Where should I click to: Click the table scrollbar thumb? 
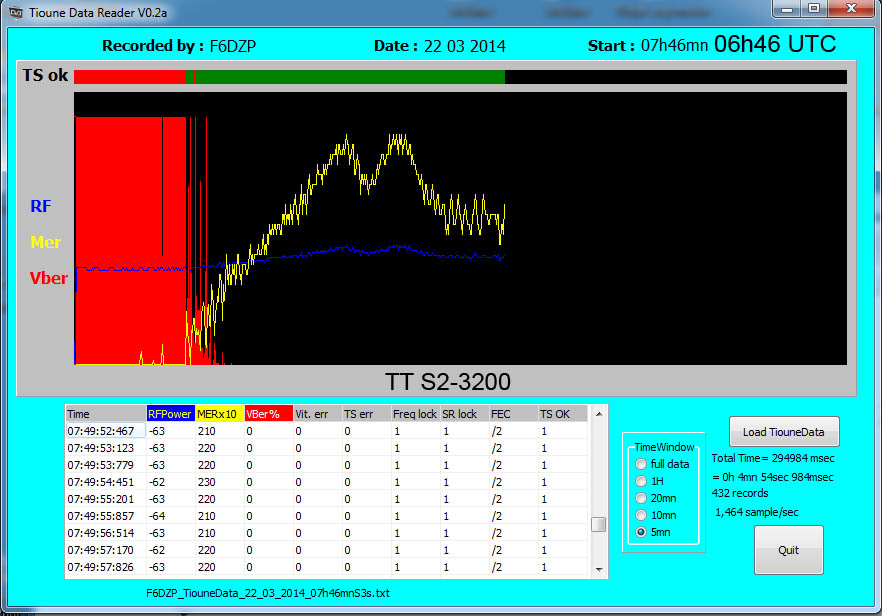point(598,524)
